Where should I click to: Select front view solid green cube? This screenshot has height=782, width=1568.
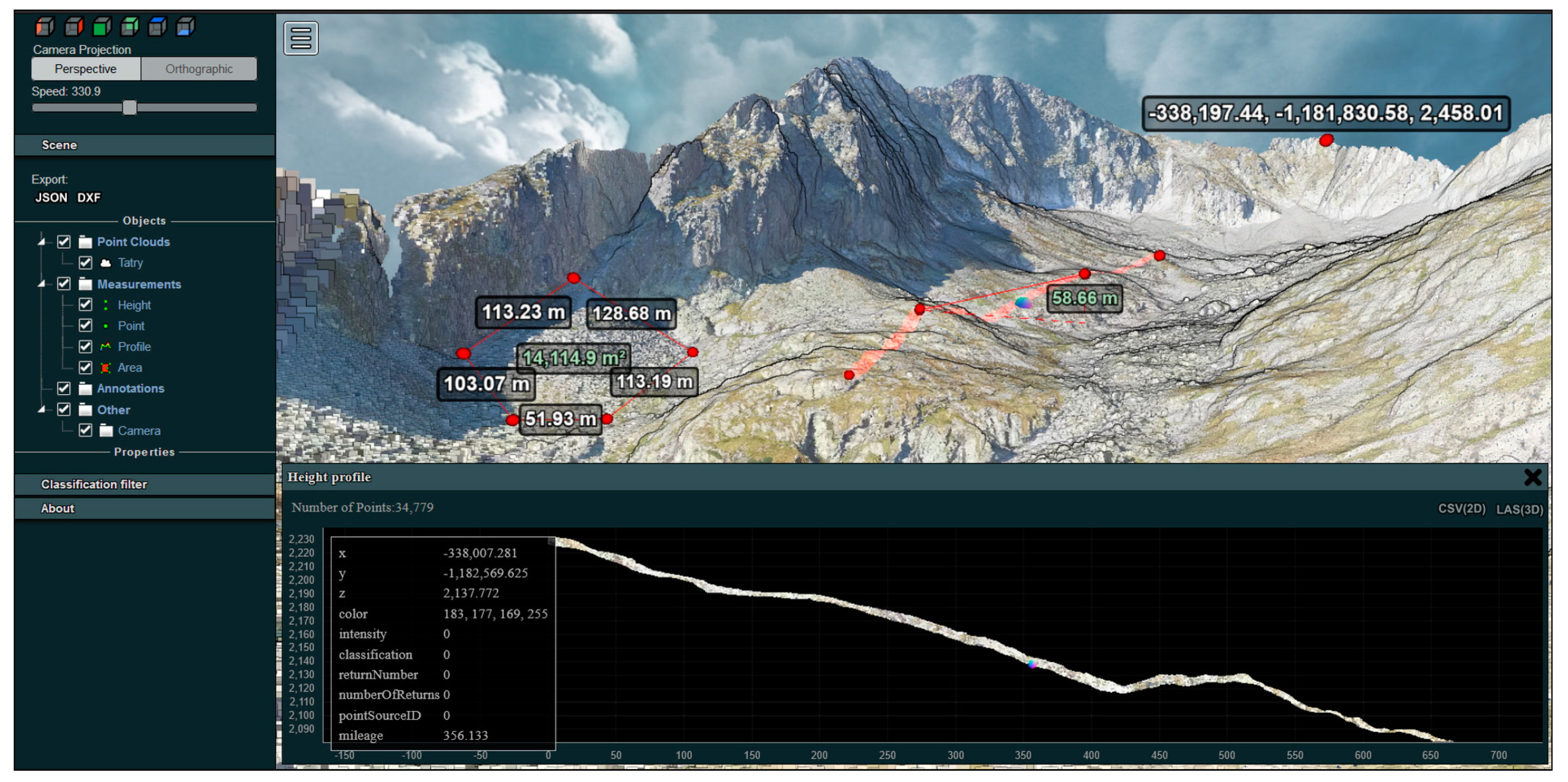coord(101,26)
